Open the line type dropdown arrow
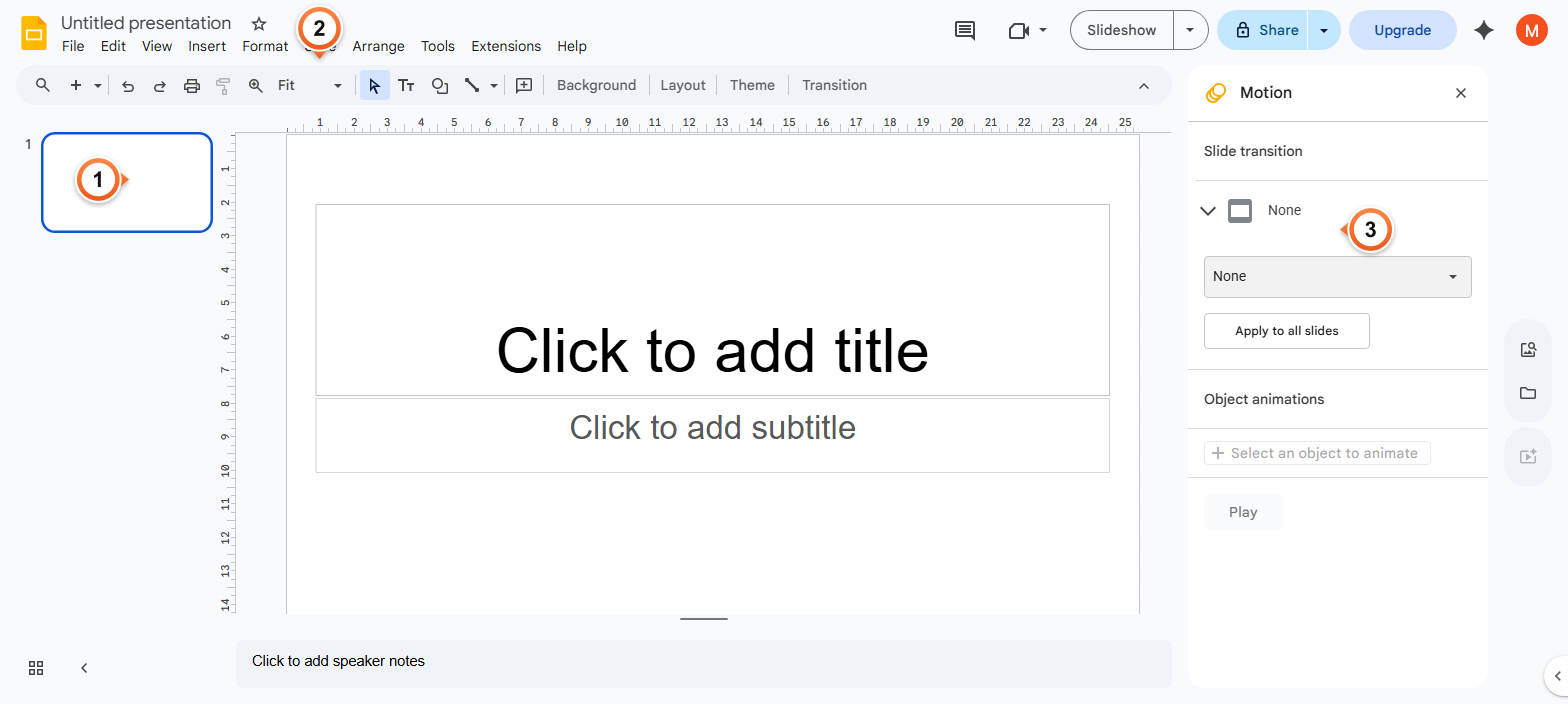1568x704 pixels. (x=494, y=86)
